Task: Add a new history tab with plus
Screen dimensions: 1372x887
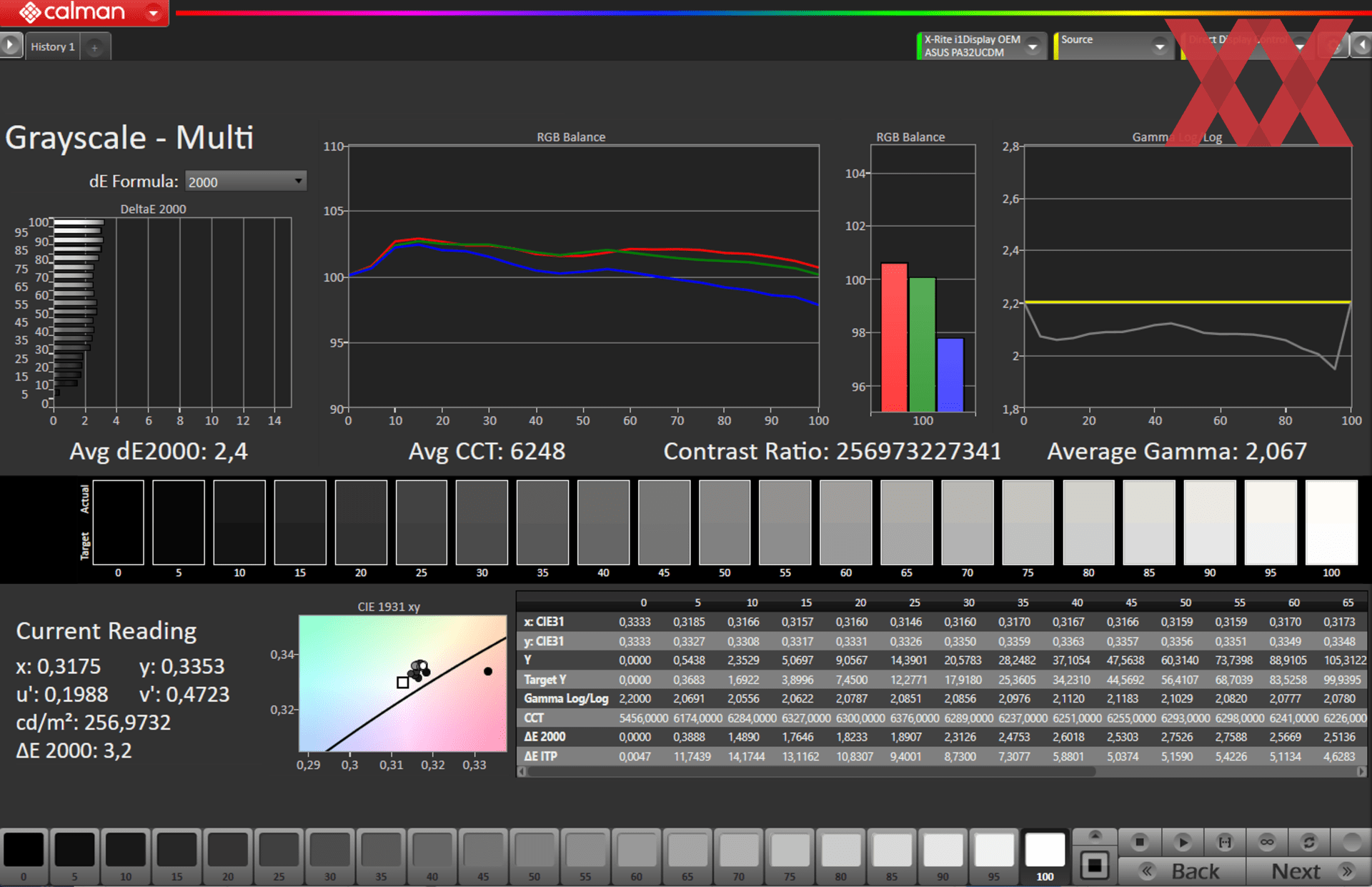Action: click(94, 47)
